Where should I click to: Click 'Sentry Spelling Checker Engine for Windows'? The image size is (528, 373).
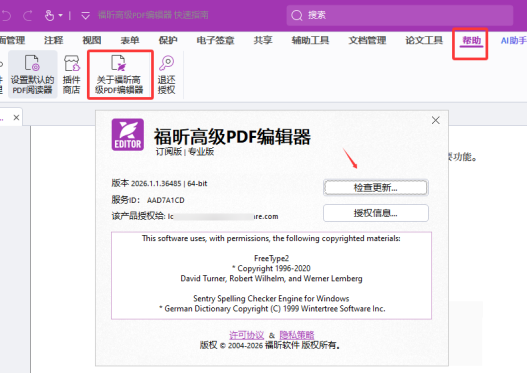pos(271,298)
